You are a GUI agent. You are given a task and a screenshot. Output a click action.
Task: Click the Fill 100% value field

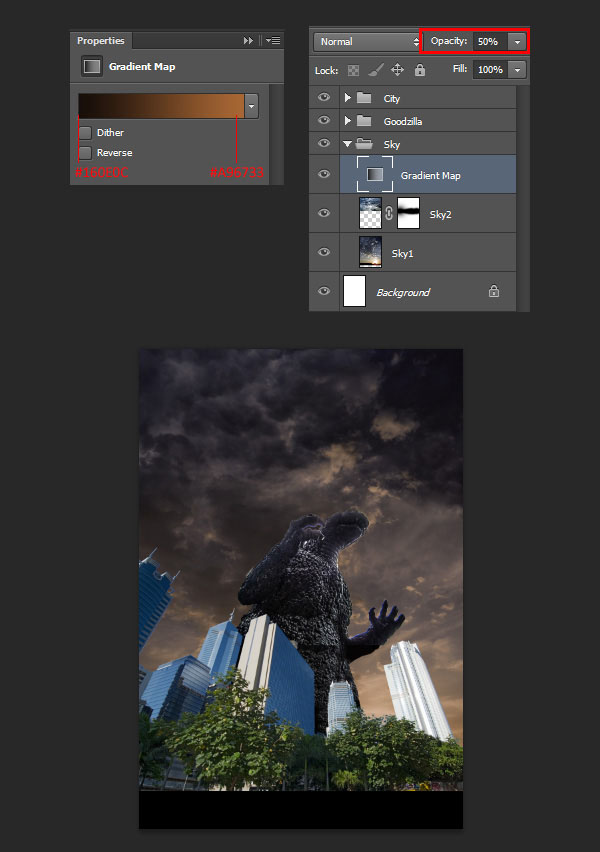tap(490, 70)
